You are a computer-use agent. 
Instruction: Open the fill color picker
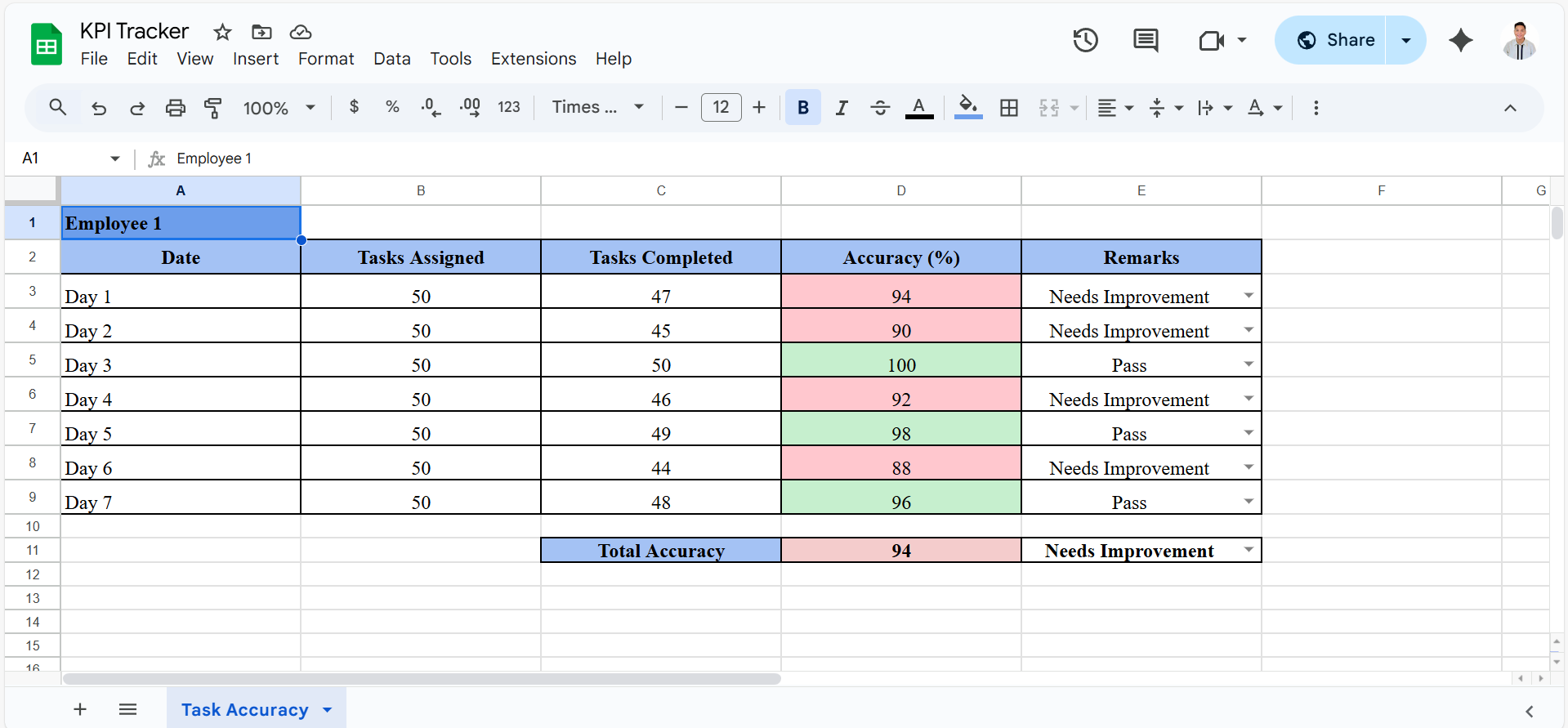point(968,108)
